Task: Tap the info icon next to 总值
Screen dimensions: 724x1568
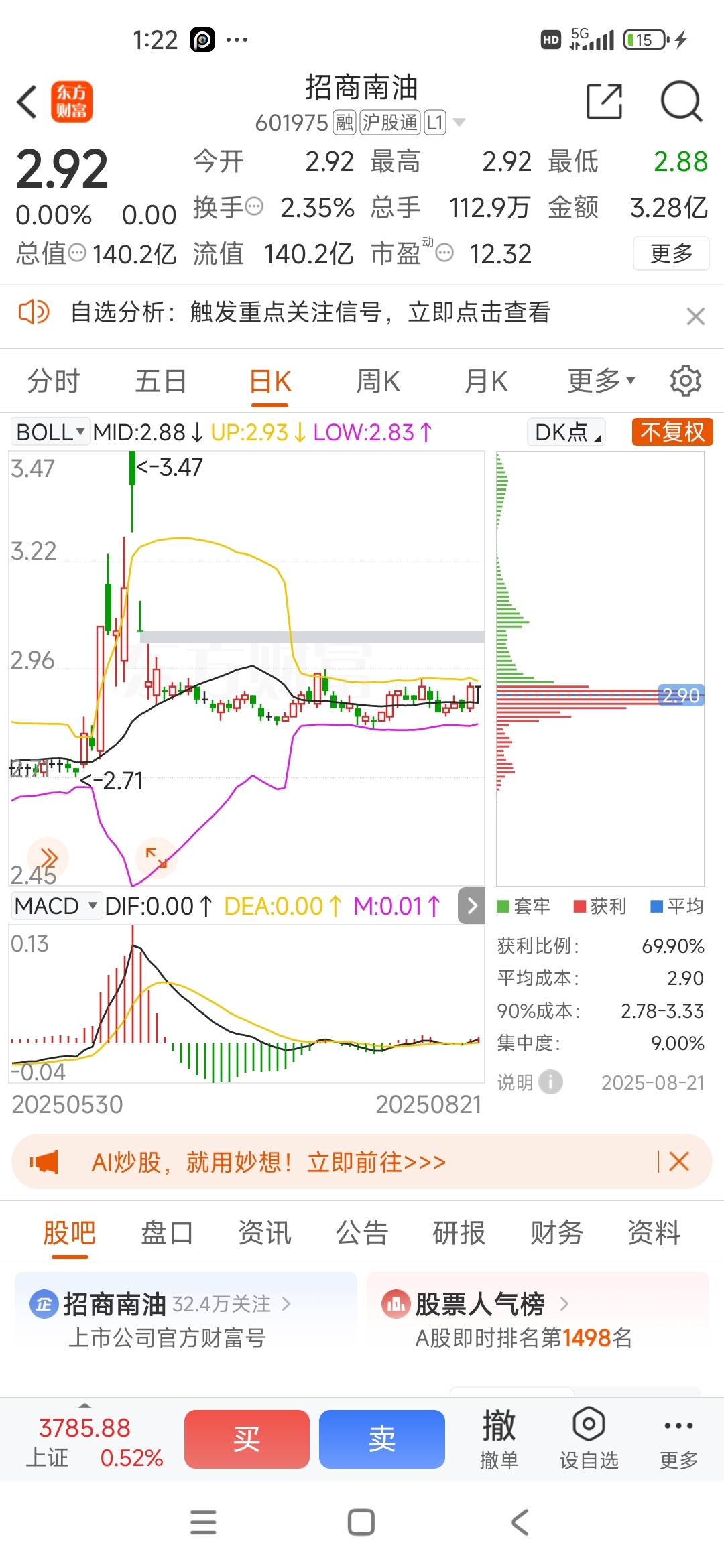Action: click(78, 253)
